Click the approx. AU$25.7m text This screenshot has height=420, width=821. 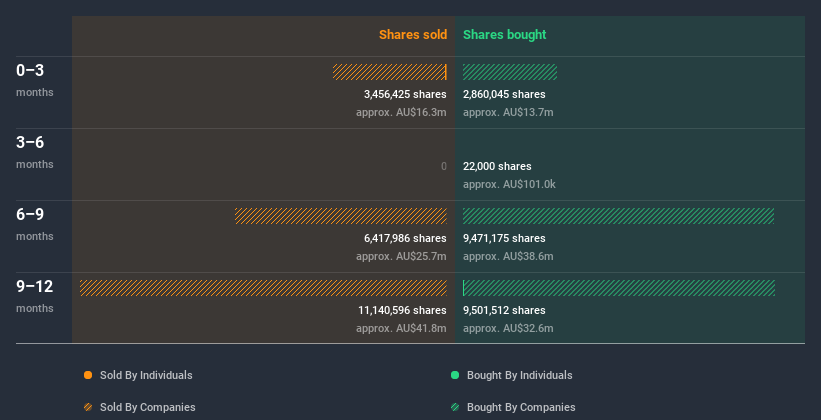tap(402, 257)
